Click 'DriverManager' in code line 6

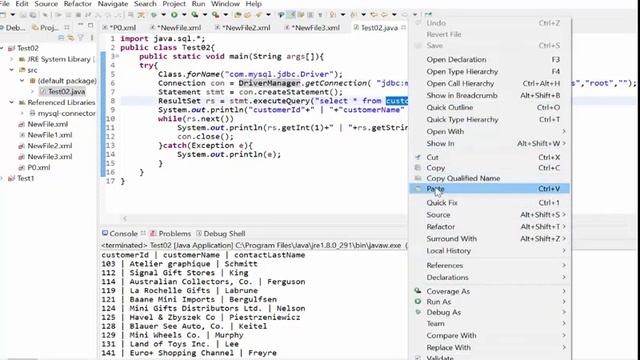coord(269,83)
